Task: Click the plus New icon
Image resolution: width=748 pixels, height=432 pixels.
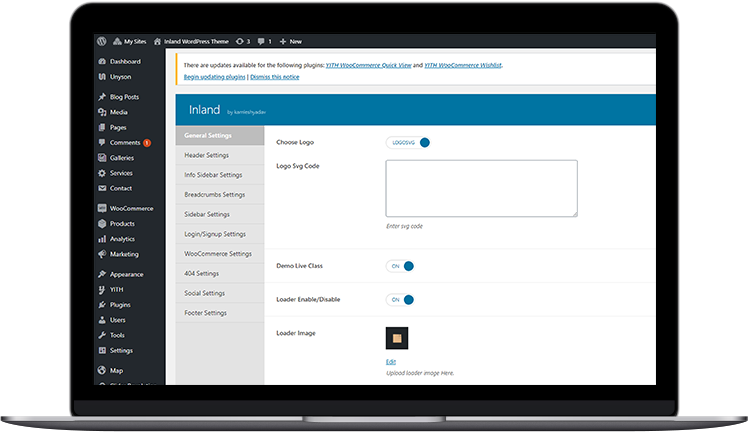Action: (283, 41)
